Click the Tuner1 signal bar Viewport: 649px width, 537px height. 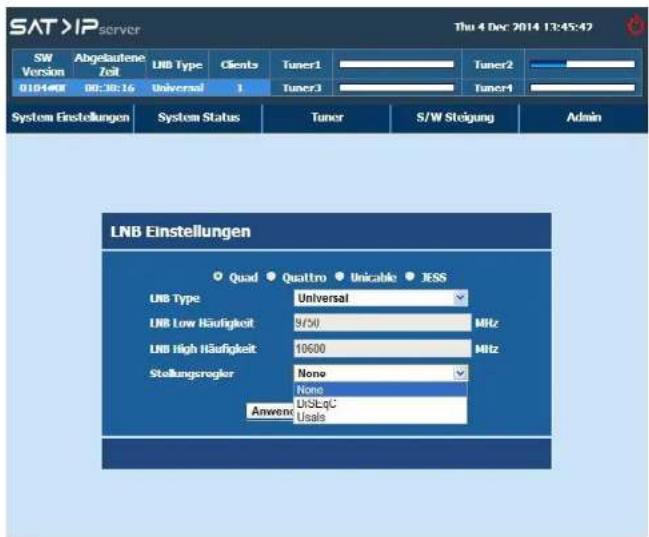click(397, 64)
